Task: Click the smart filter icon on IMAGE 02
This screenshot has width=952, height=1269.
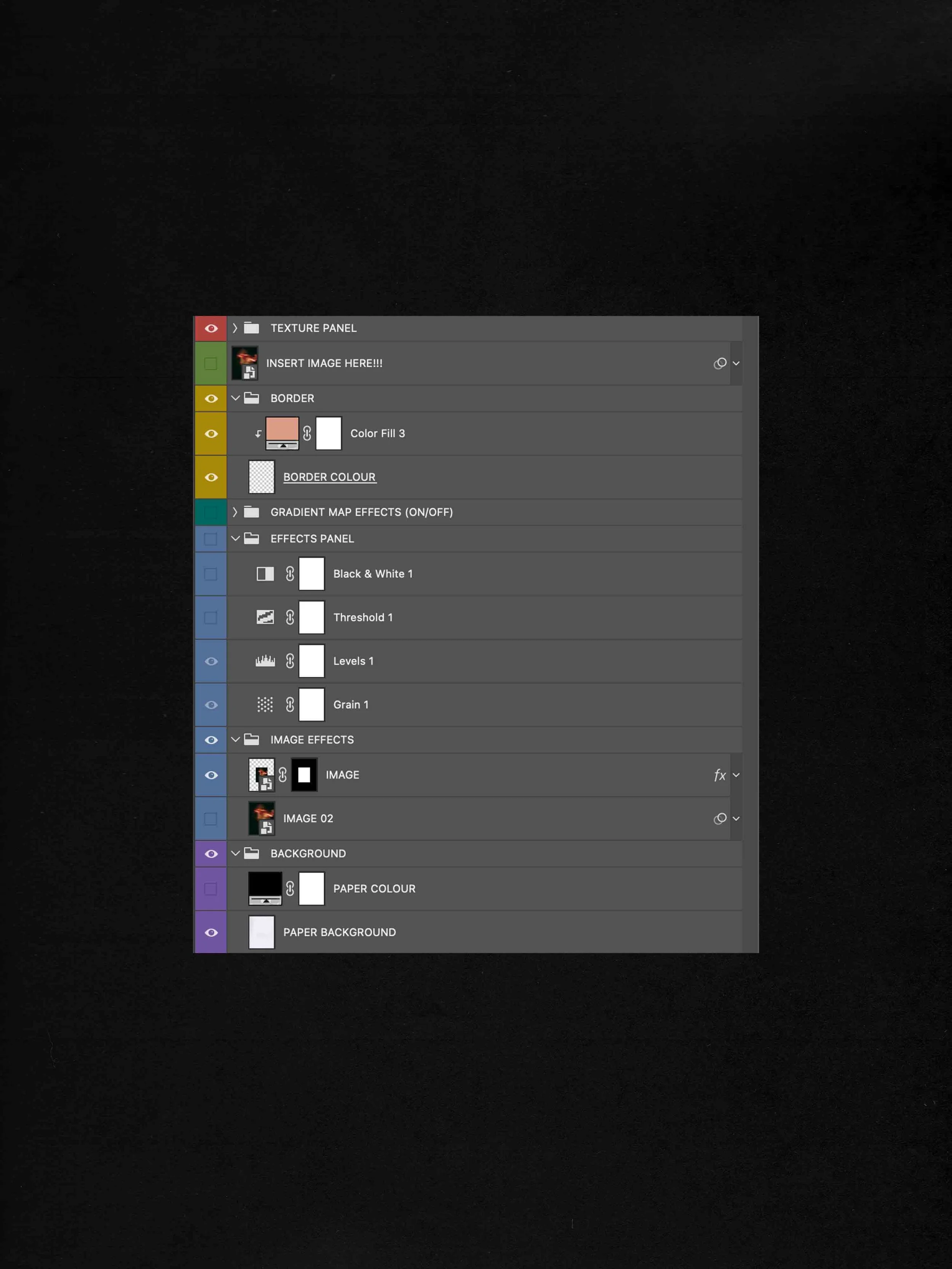Action: [720, 819]
